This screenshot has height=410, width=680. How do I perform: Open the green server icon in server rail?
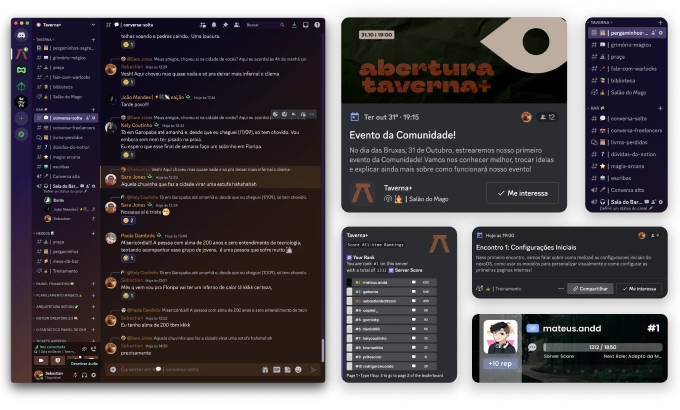click(21, 70)
